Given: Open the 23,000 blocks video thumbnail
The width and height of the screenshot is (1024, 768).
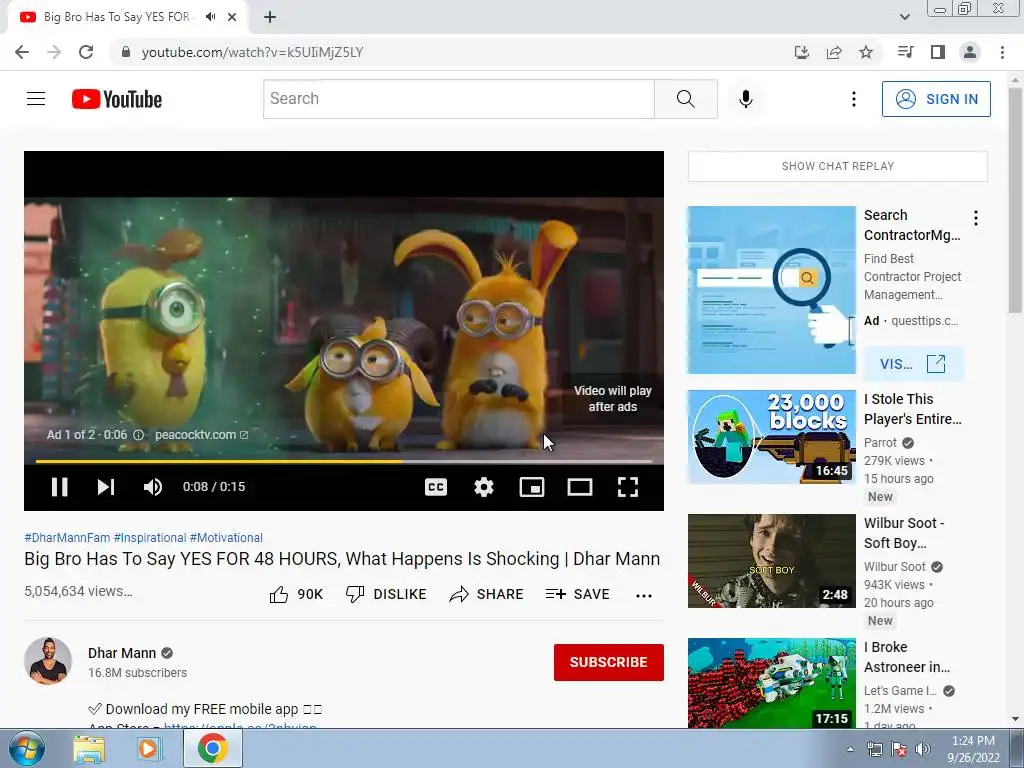Looking at the screenshot, I should click(x=771, y=437).
